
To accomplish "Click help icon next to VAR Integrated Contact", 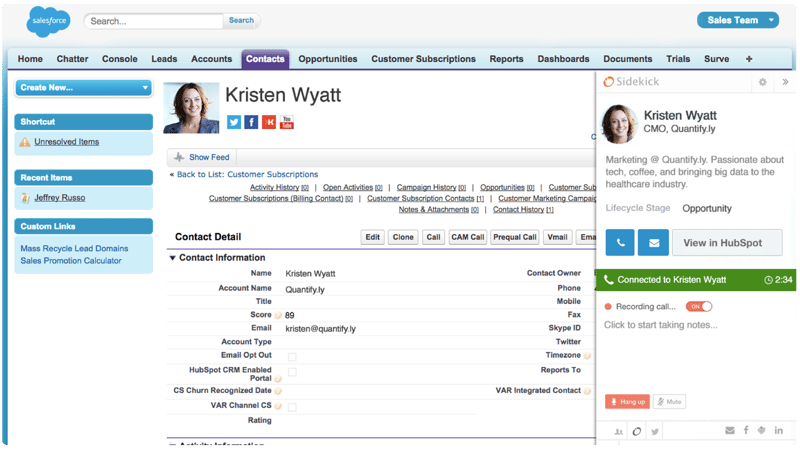I will click(x=587, y=391).
